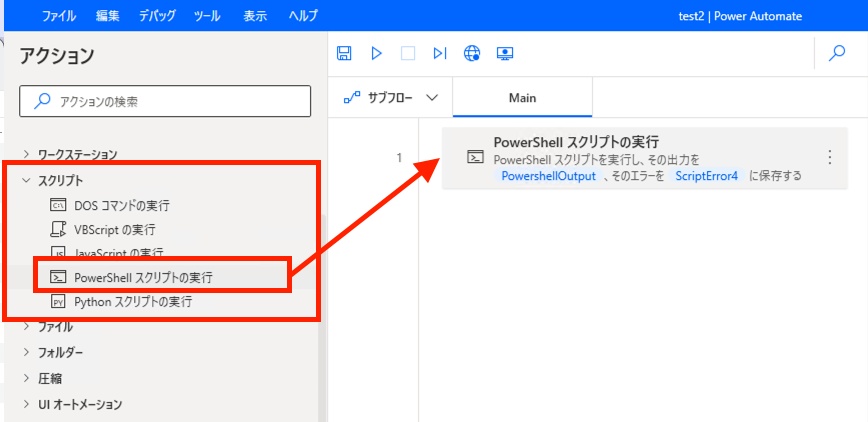Screen dimensions: 868x422
Task: Open the サブフロー dropdown chevron
Action: pyautogui.click(x=432, y=97)
